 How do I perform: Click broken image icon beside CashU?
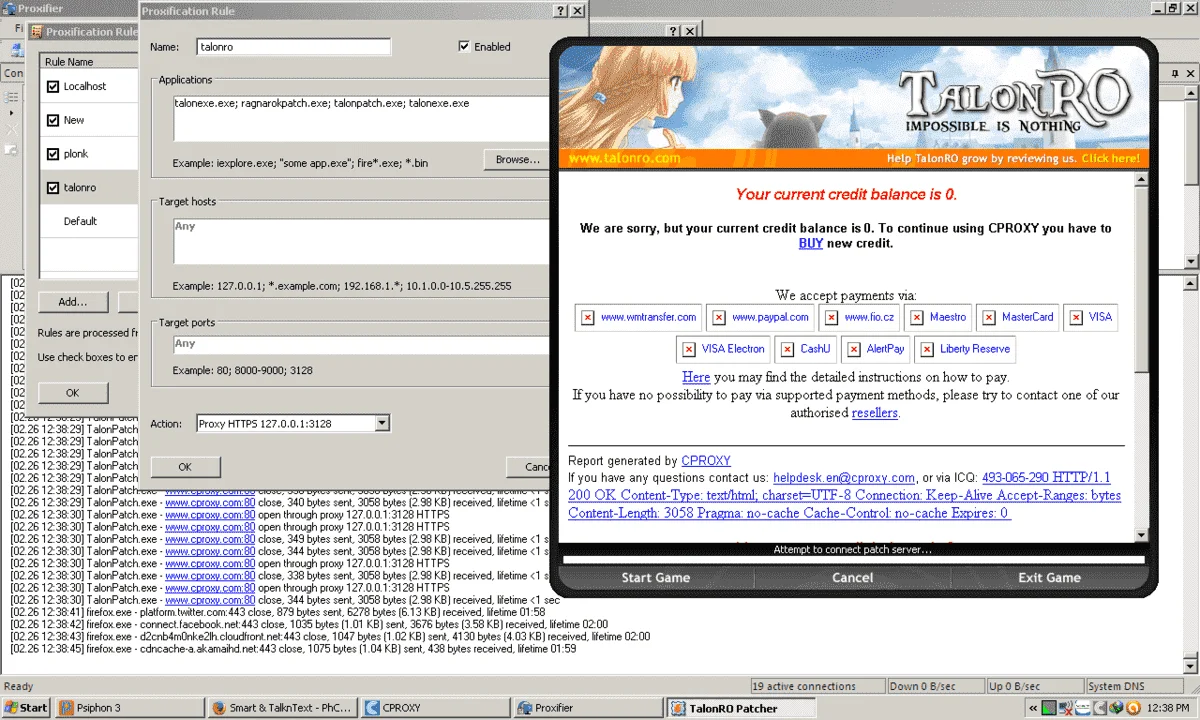tap(787, 349)
